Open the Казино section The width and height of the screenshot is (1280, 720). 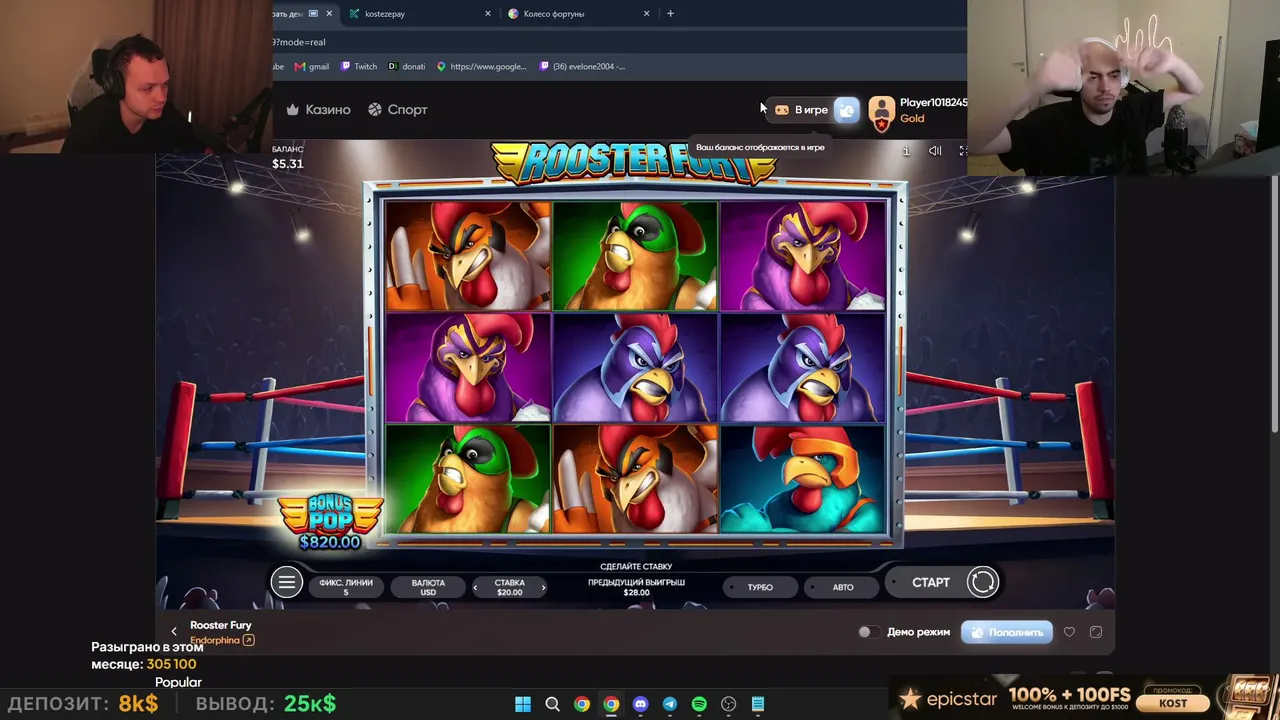coord(318,110)
